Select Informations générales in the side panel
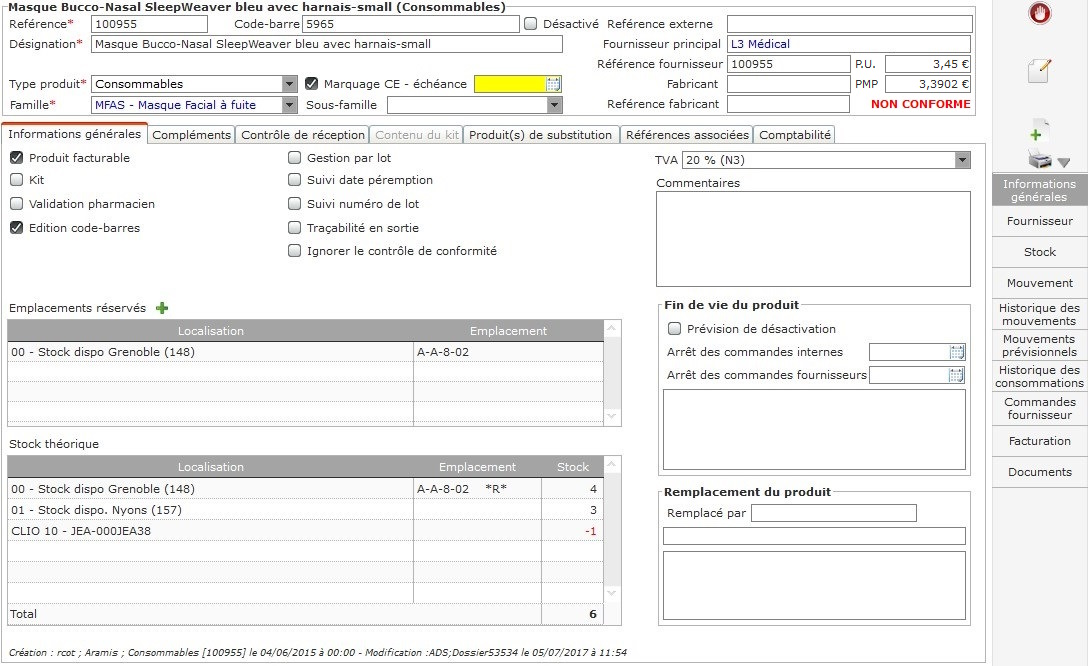1090x666 pixels. [1039, 190]
